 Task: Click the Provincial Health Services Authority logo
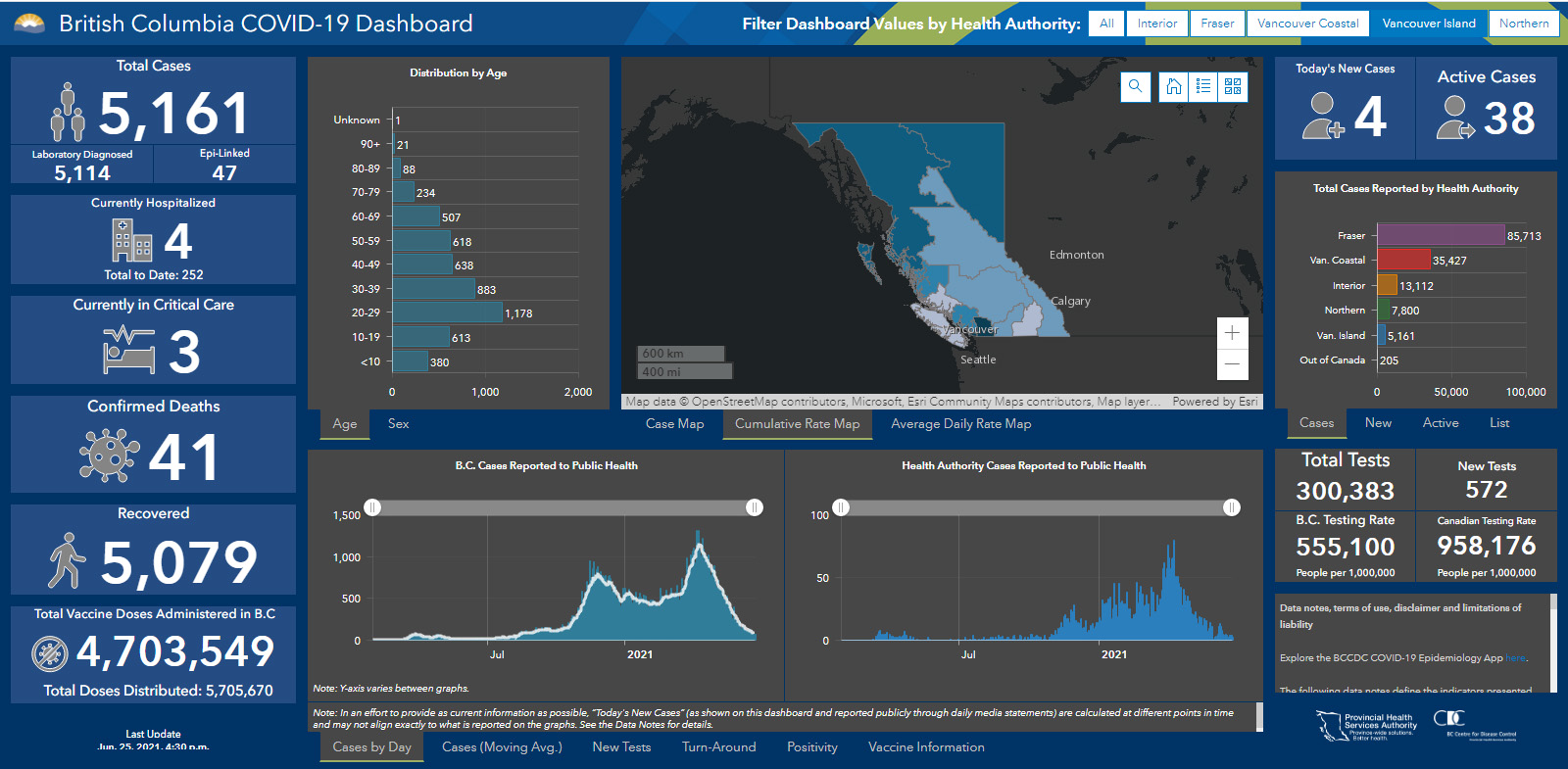point(1366,726)
